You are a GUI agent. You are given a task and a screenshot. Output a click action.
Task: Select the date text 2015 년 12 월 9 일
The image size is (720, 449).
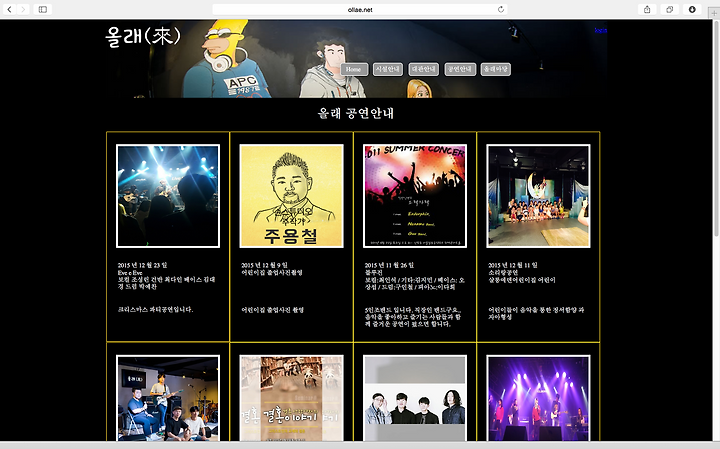tap(264, 265)
